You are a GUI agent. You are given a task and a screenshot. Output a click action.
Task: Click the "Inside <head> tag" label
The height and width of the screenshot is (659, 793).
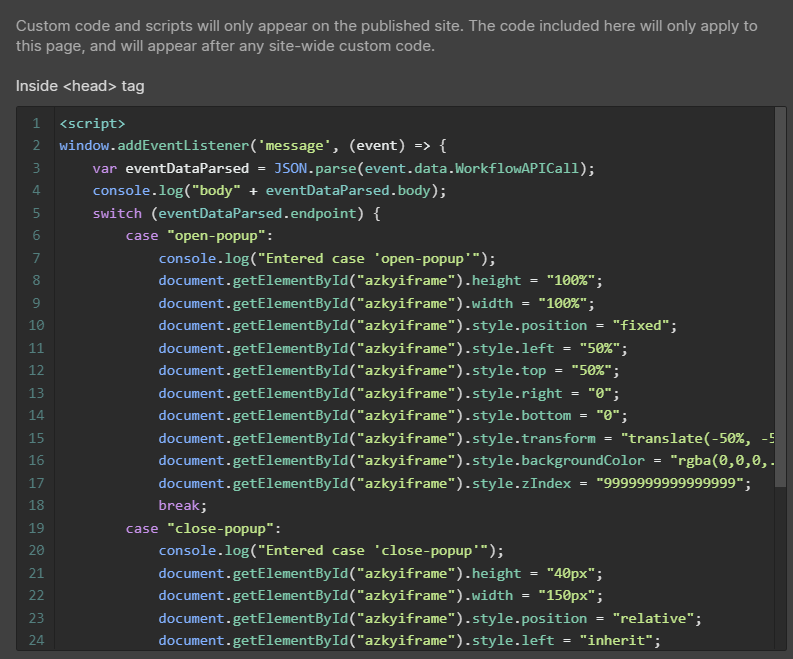pyautogui.click(x=80, y=86)
